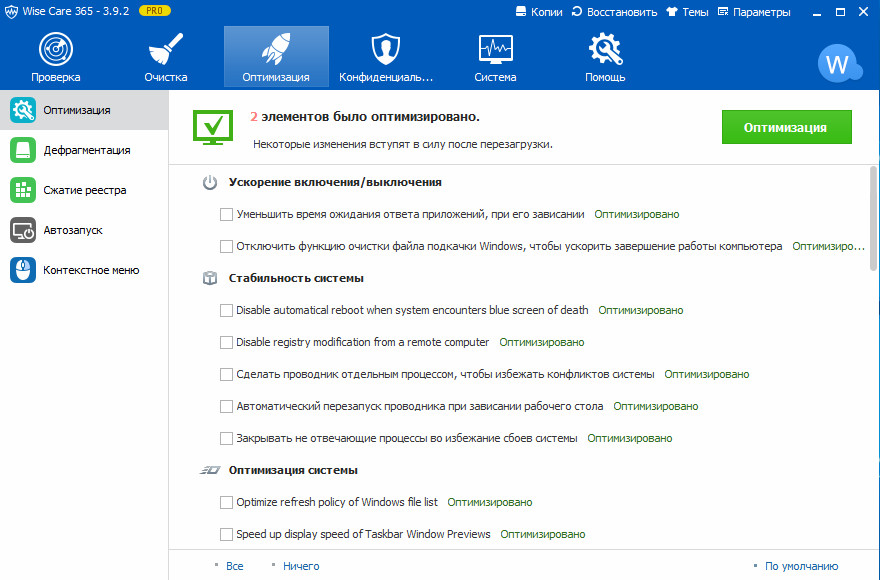Image resolution: width=880 pixels, height=580 pixels.
Task: Check Отключить функцию очистки файла подкачки
Action: pyautogui.click(x=226, y=246)
